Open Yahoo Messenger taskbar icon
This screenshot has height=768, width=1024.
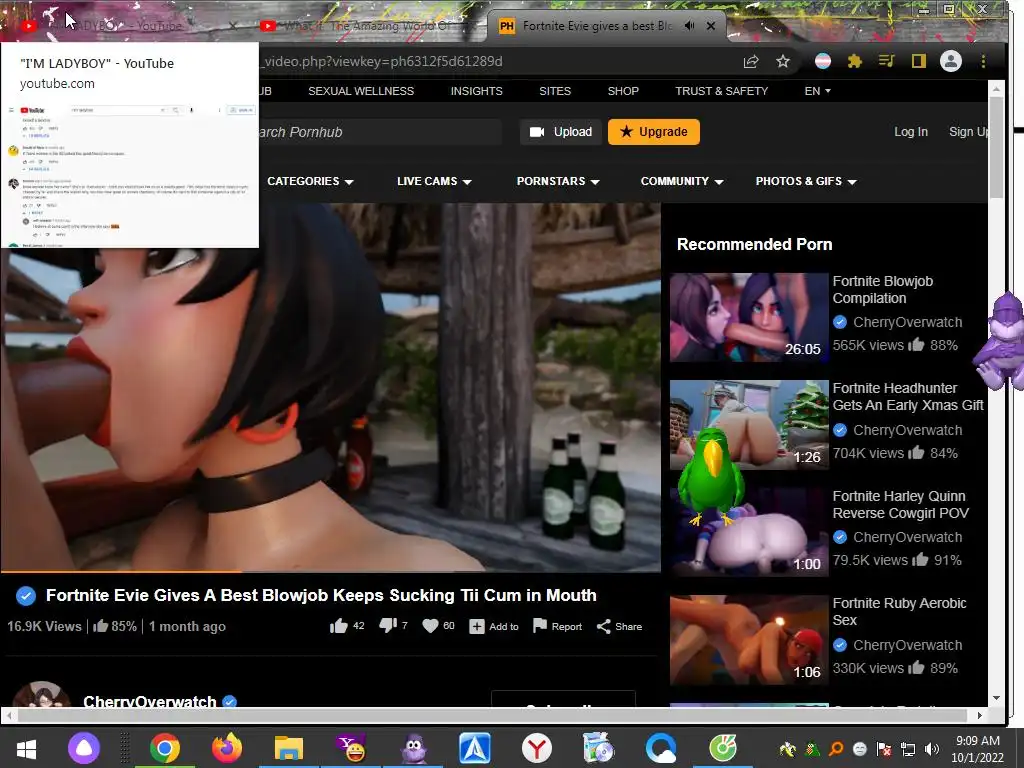351,748
